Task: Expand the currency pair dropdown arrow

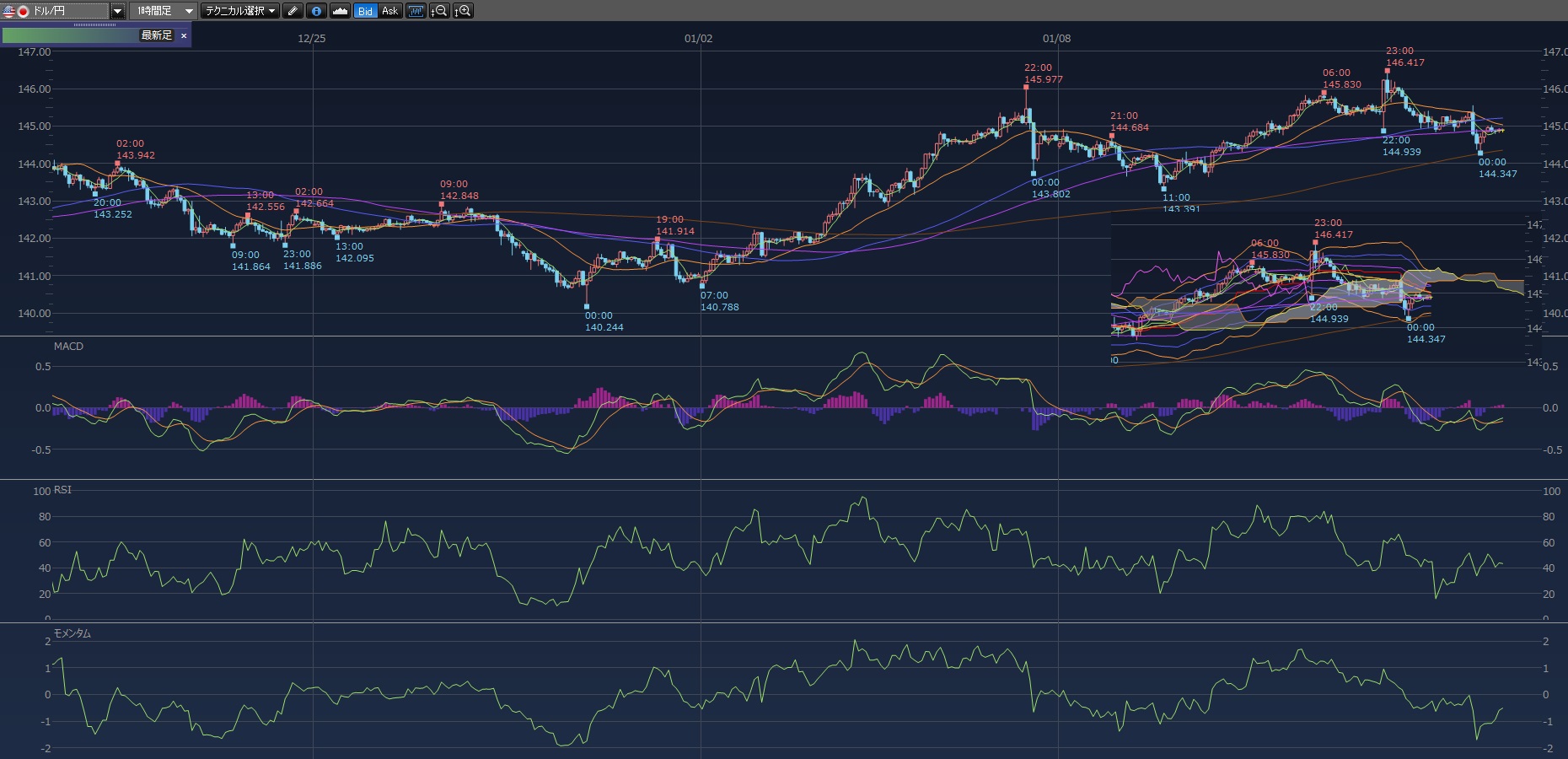Action: click(117, 11)
